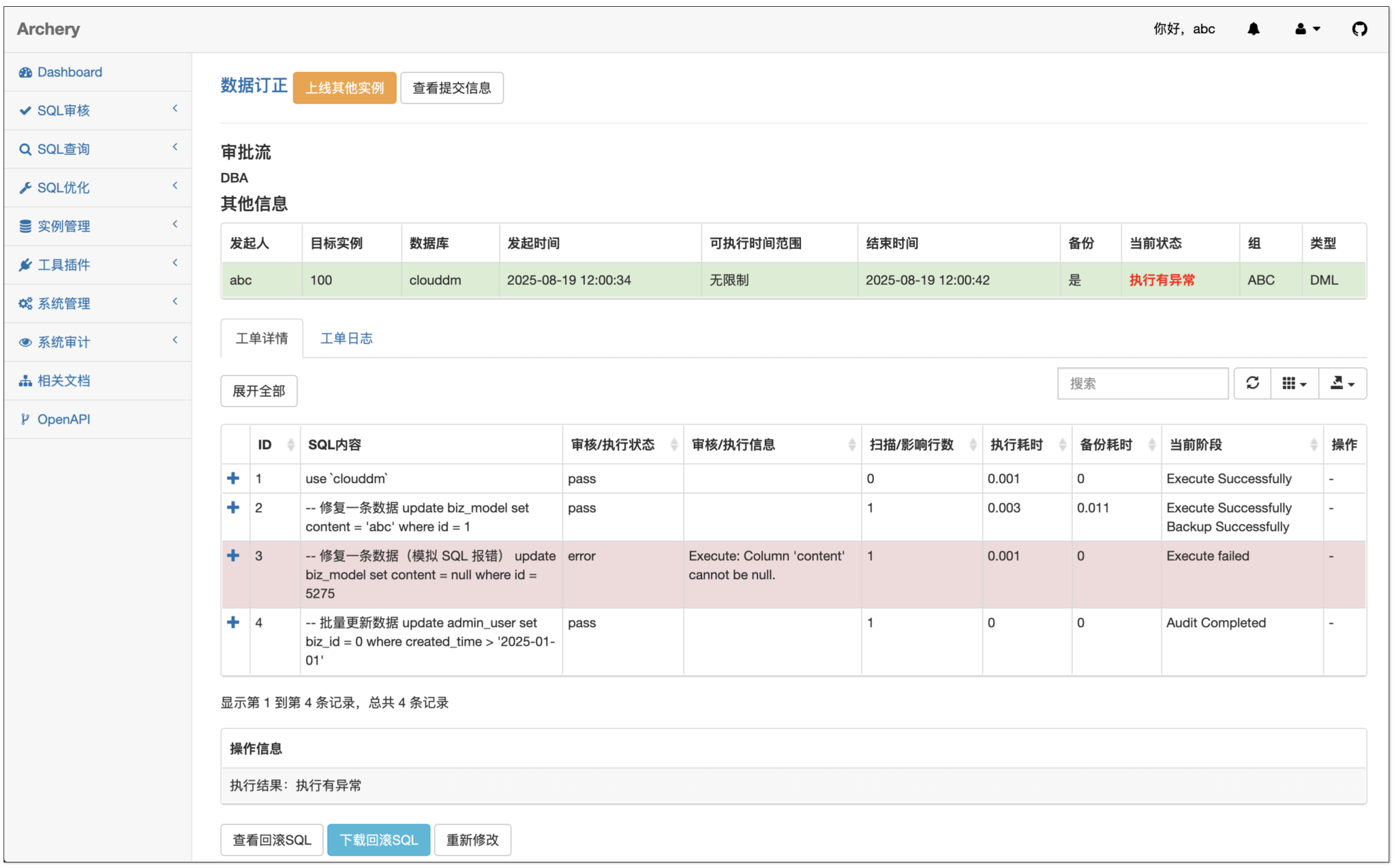The image size is (1396, 868).
Task: Select the 工单详情 tab
Action: click(262, 339)
